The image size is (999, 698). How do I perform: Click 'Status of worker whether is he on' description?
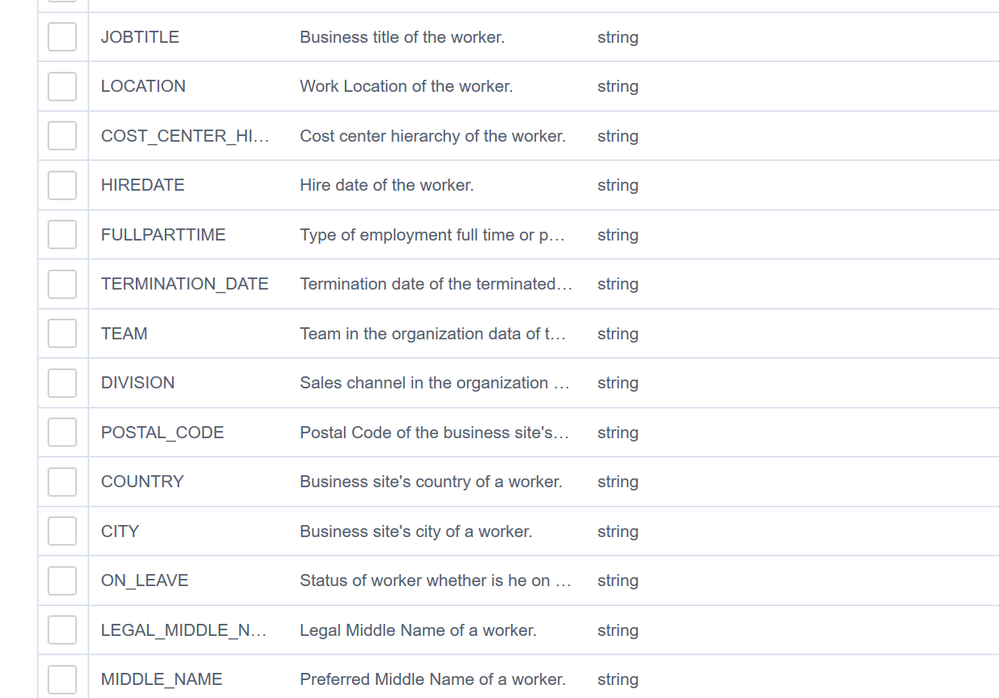435,581
